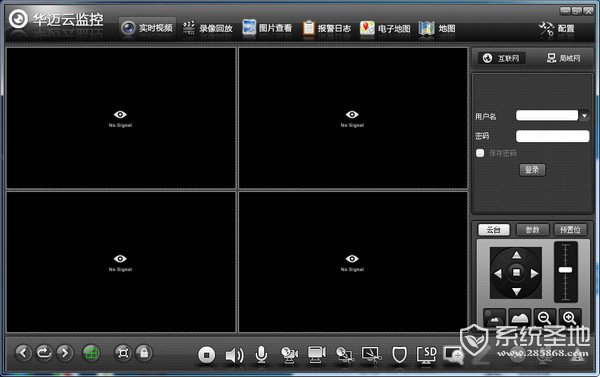The image size is (600, 377).
Task: Select the bottom-left No Signal video pane
Action: [121, 262]
